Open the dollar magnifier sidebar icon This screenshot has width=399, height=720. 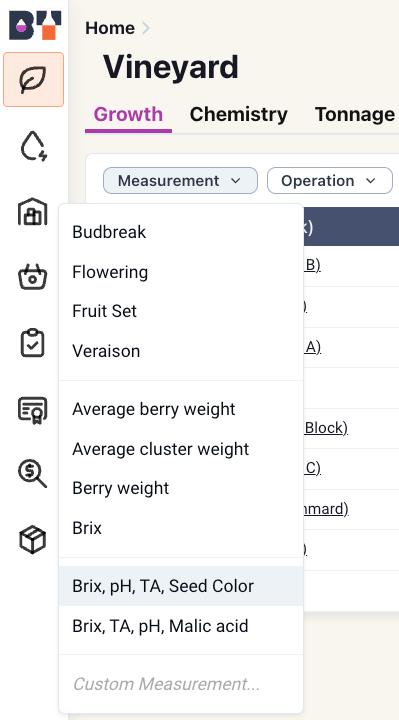click(x=33, y=474)
